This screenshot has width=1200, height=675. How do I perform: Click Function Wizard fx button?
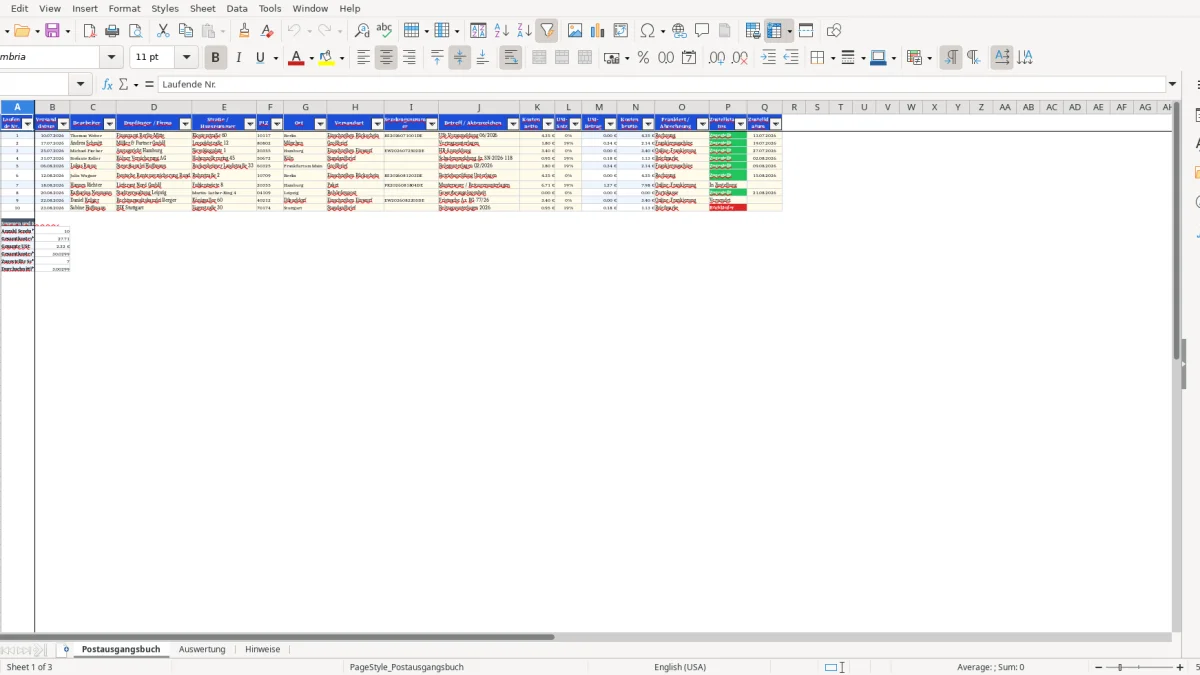point(108,85)
